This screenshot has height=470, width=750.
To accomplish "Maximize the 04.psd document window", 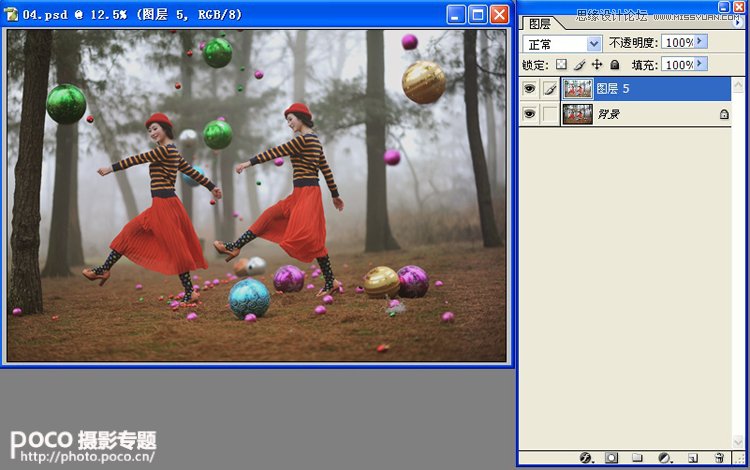I will (477, 14).
